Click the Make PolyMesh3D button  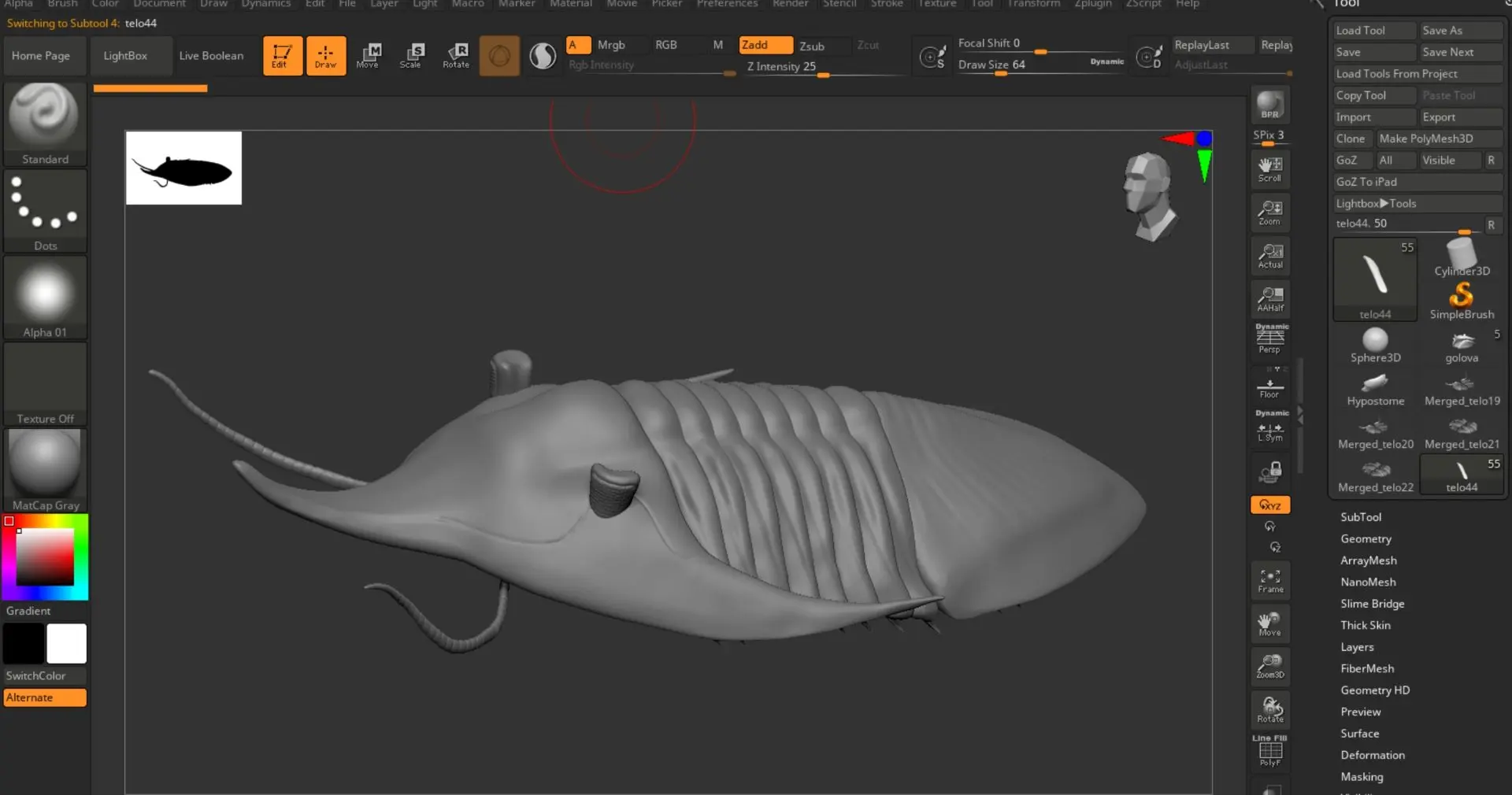click(1439, 139)
